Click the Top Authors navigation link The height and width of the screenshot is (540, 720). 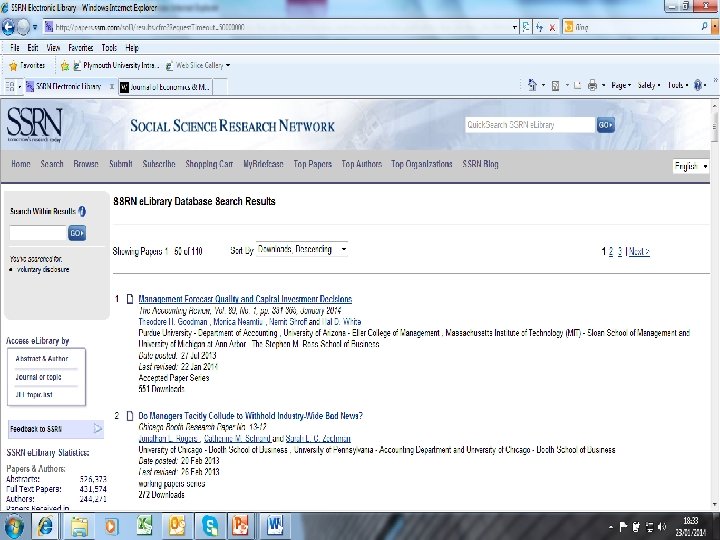tap(361, 164)
